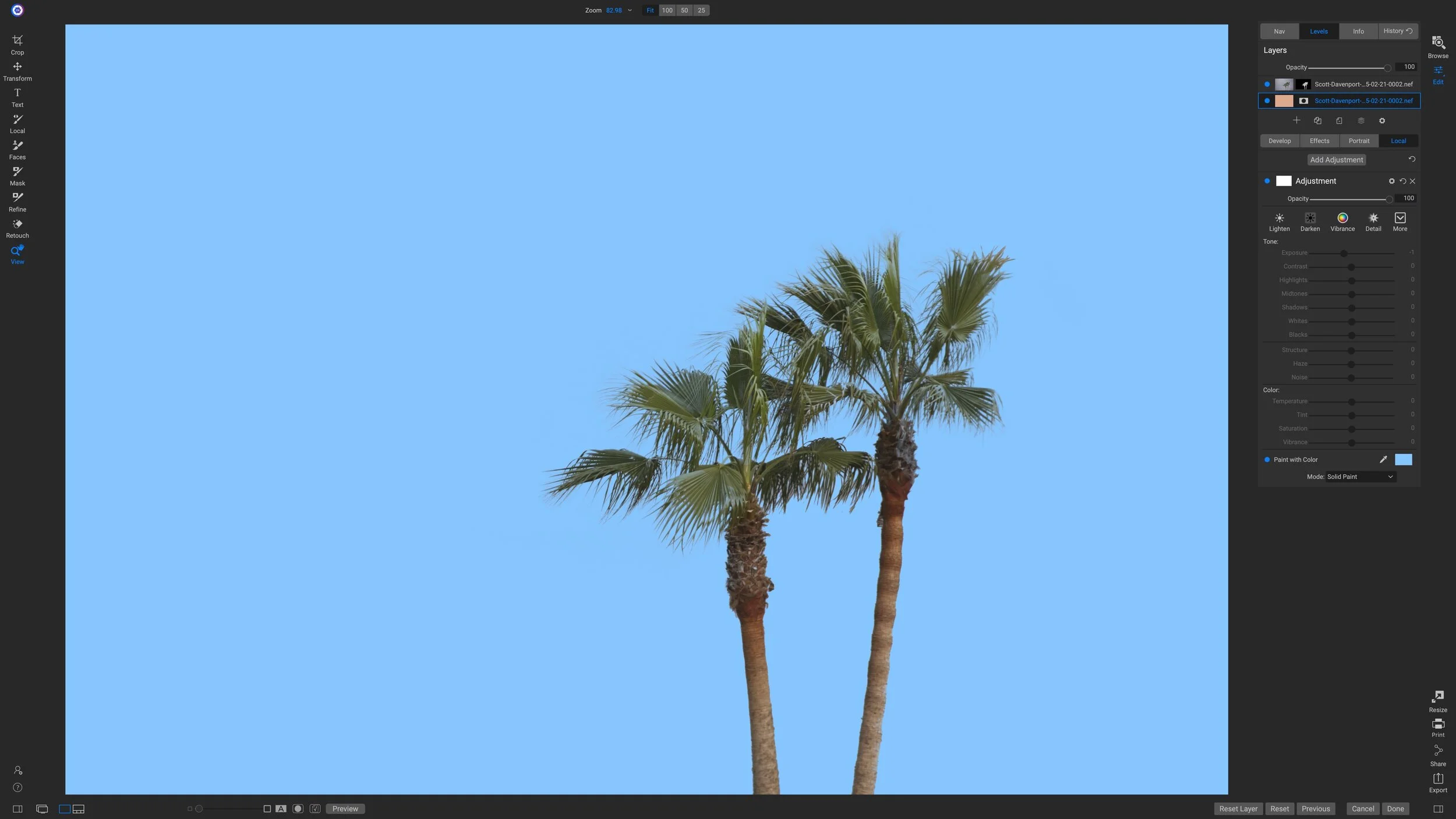
Task: Open the Zoom level dropdown
Action: tap(628, 10)
